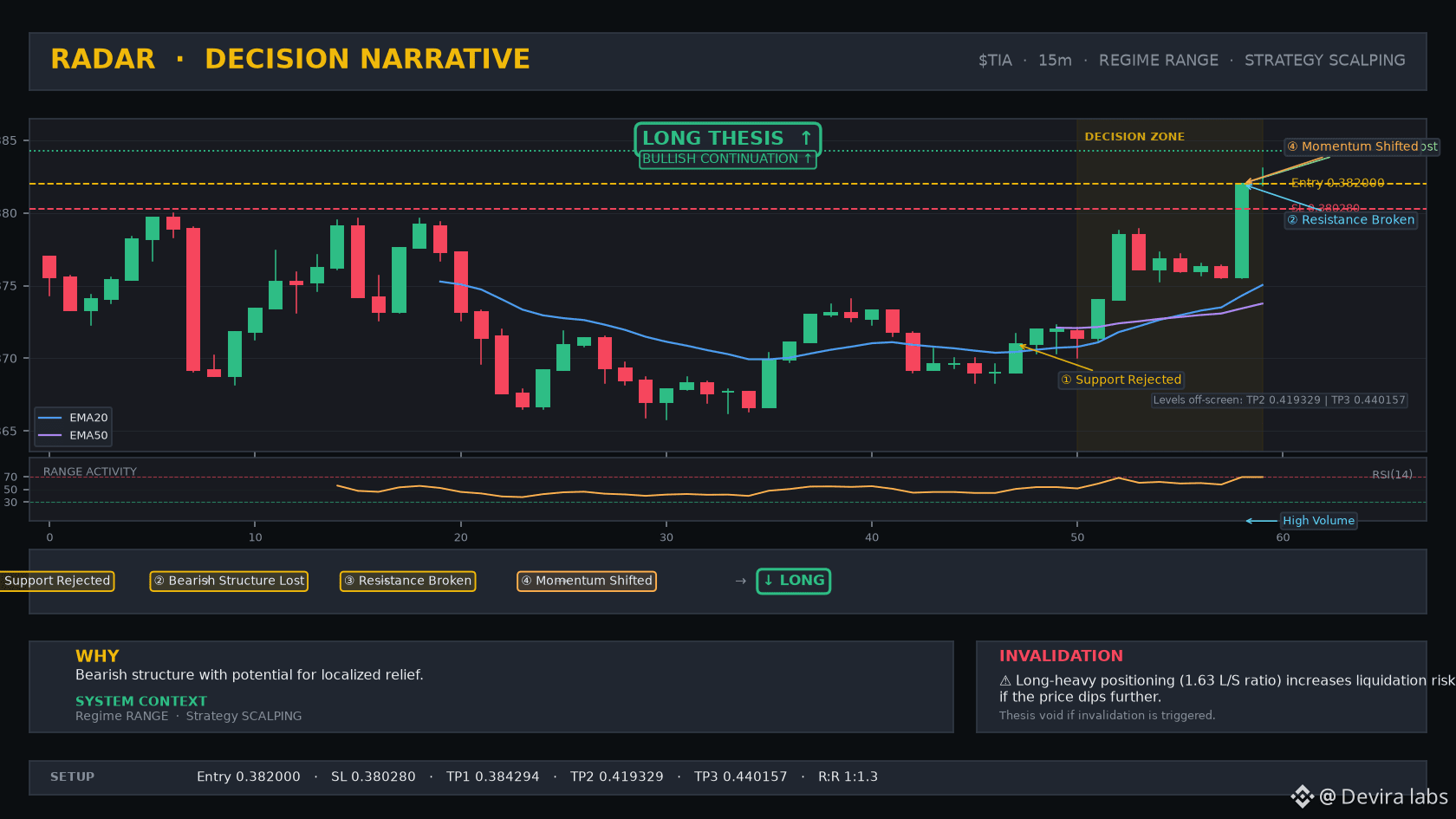Click the x-axis tick labeled 30

pyautogui.click(x=666, y=537)
